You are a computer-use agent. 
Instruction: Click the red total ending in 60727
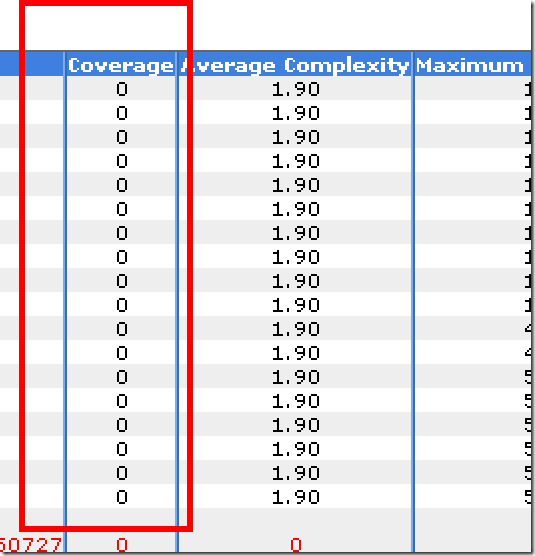click(31, 545)
